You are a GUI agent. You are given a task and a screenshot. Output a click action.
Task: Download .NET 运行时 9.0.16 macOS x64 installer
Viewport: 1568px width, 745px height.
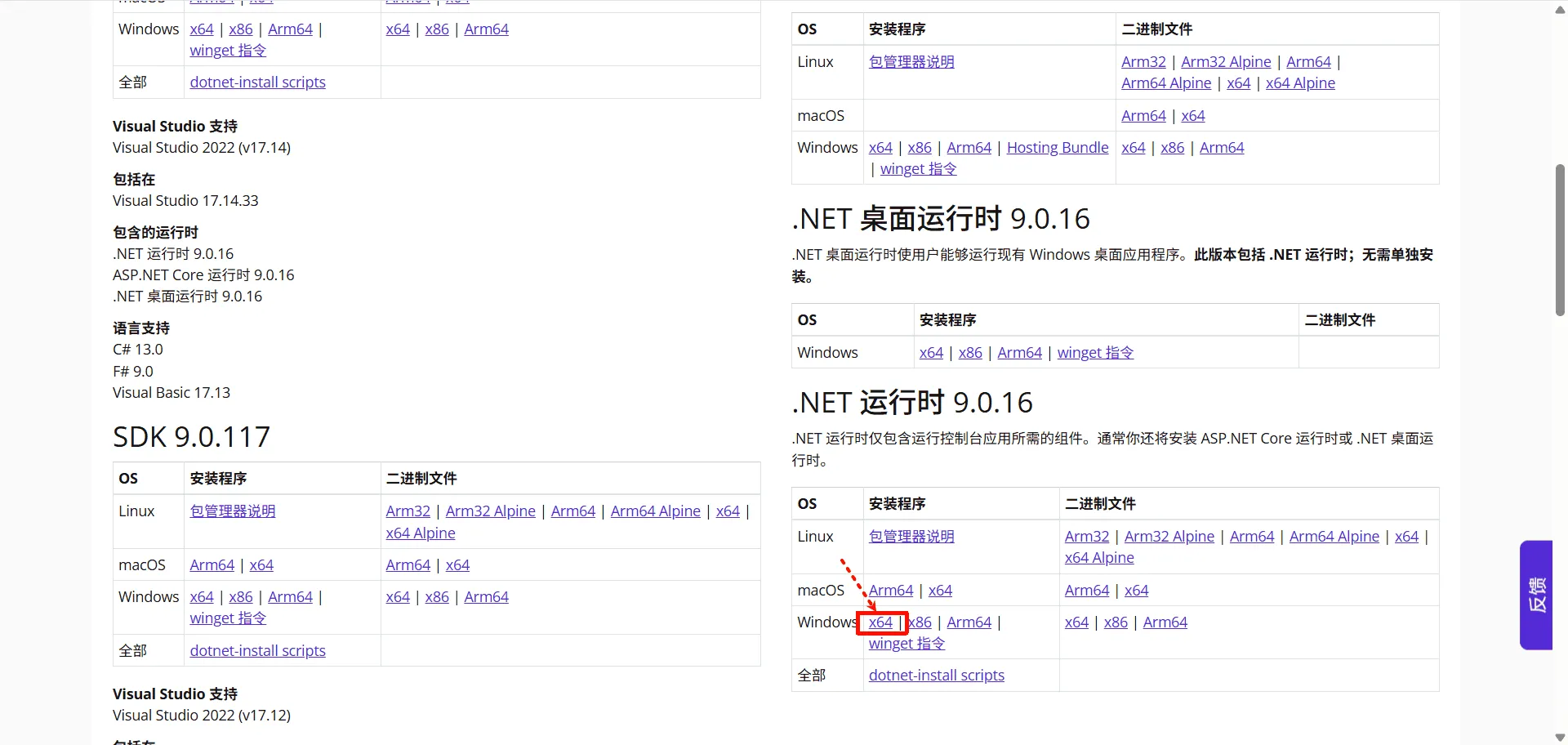(x=940, y=591)
